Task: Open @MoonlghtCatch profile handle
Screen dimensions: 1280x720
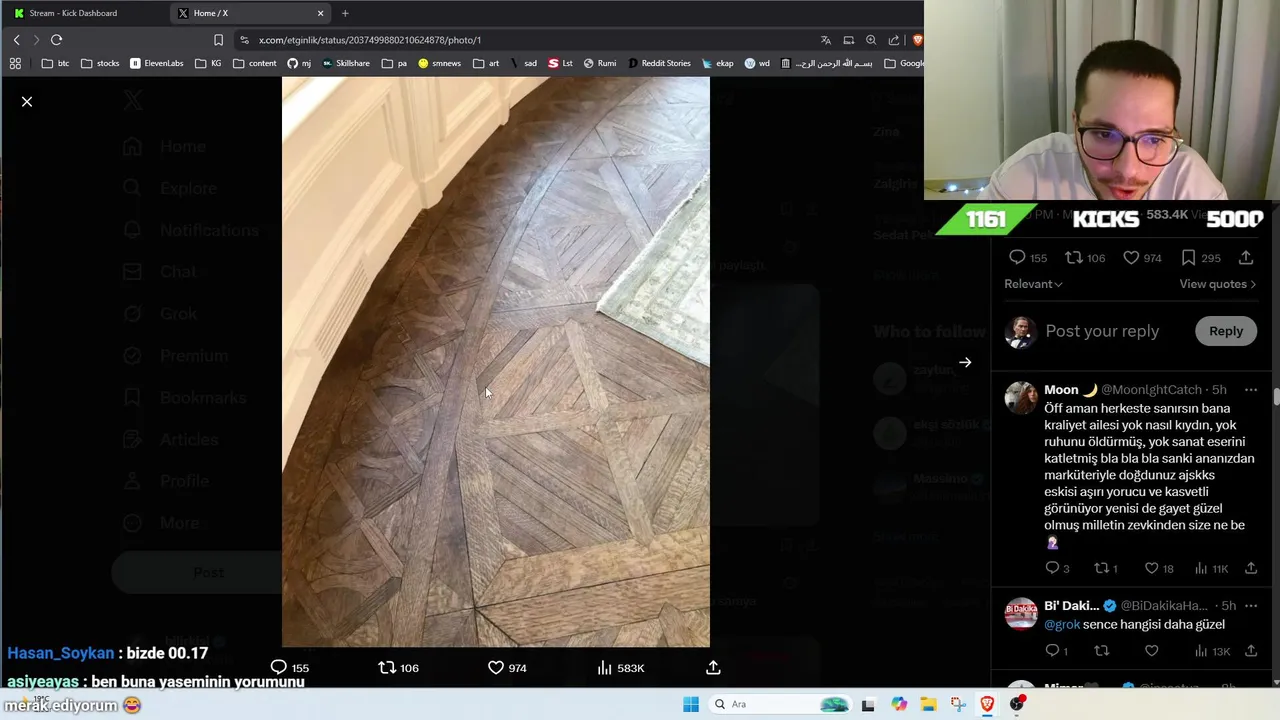Action: pyautogui.click(x=1151, y=390)
